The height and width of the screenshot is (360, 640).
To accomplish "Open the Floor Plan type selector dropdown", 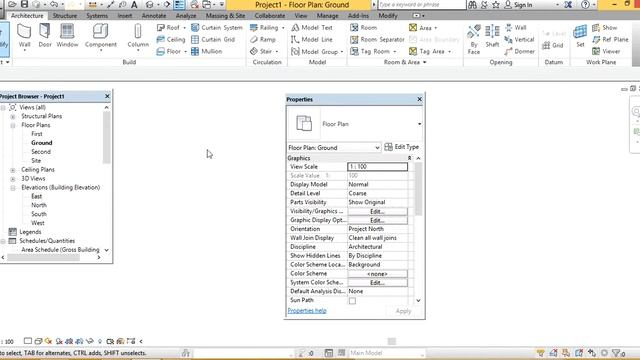I will [x=419, y=124].
